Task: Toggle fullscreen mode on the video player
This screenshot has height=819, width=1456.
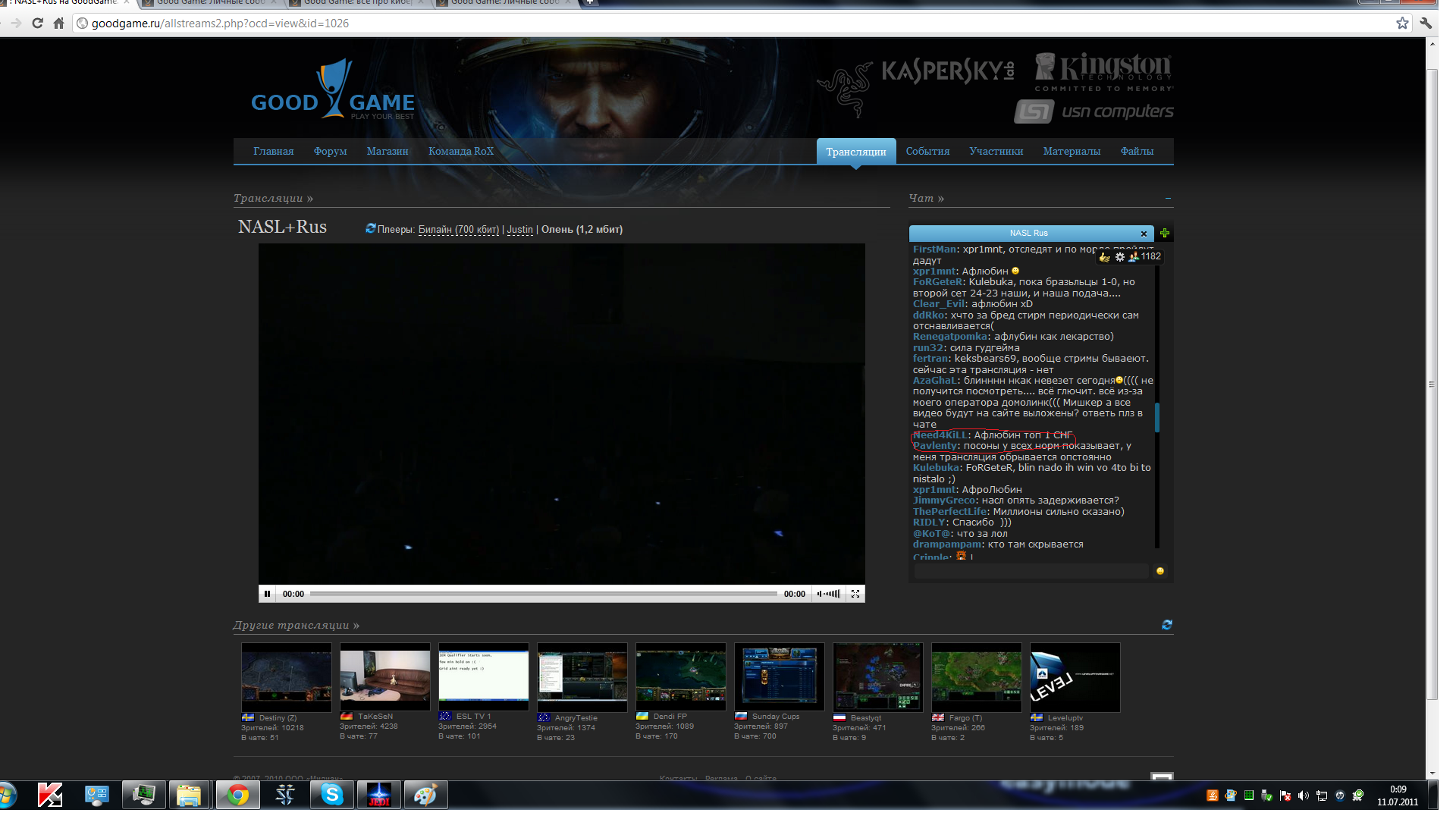Action: 855,594
